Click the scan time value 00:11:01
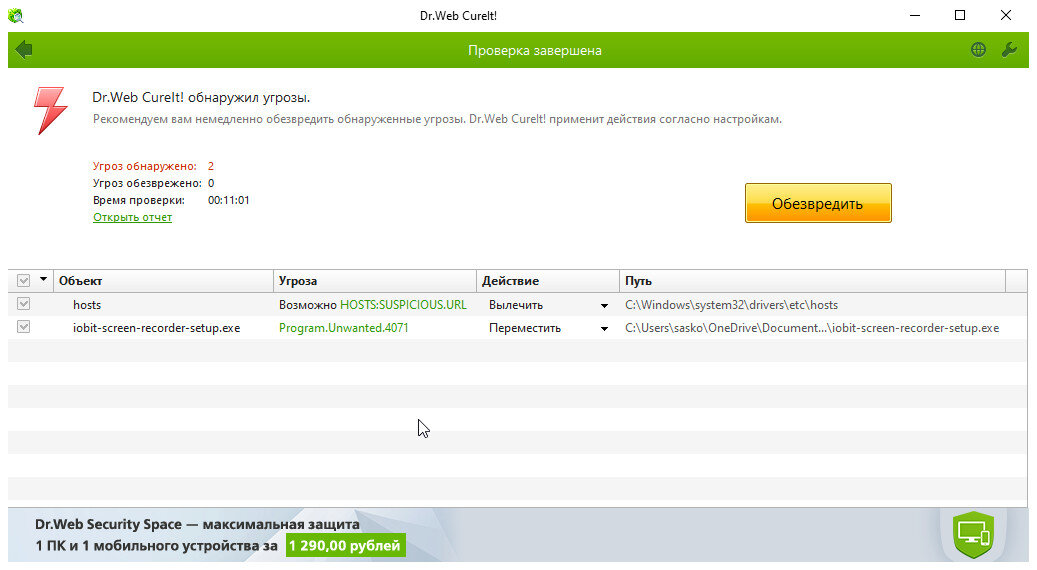1037x570 pixels. (x=229, y=200)
